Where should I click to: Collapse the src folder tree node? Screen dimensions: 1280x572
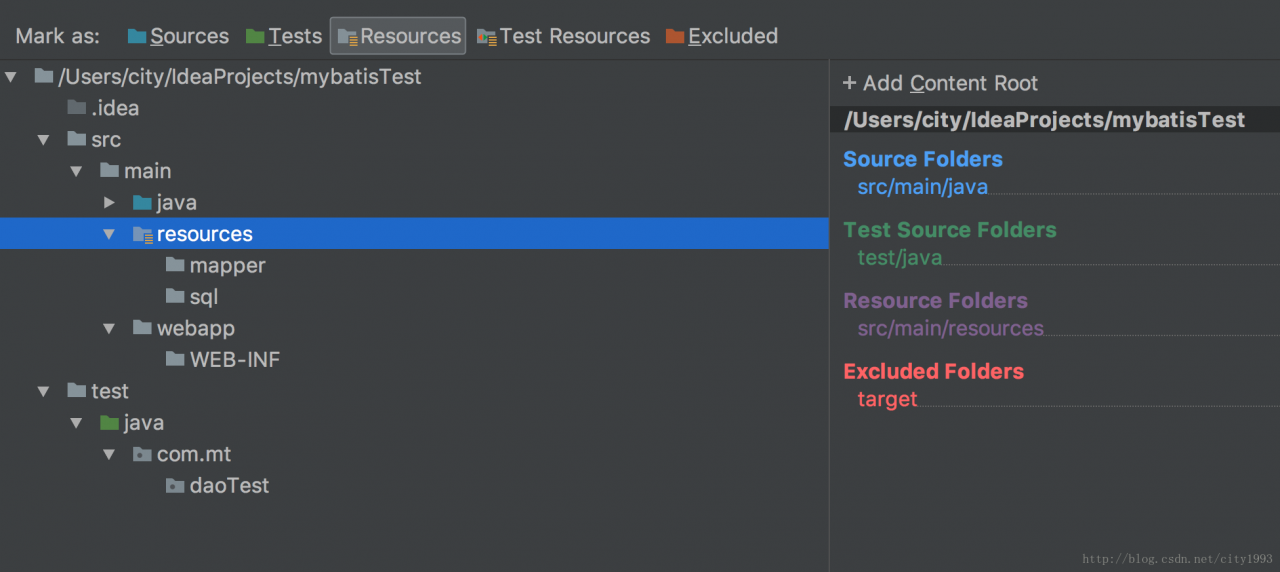(44, 140)
